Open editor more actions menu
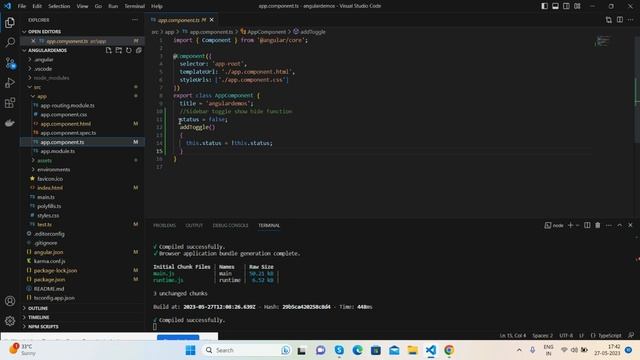The height and width of the screenshot is (360, 640). tap(630, 20)
